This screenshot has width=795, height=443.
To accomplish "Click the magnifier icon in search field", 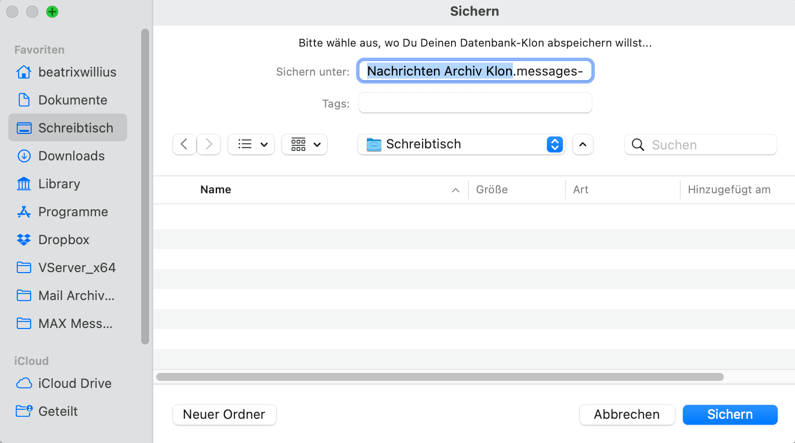I will pyautogui.click(x=638, y=145).
